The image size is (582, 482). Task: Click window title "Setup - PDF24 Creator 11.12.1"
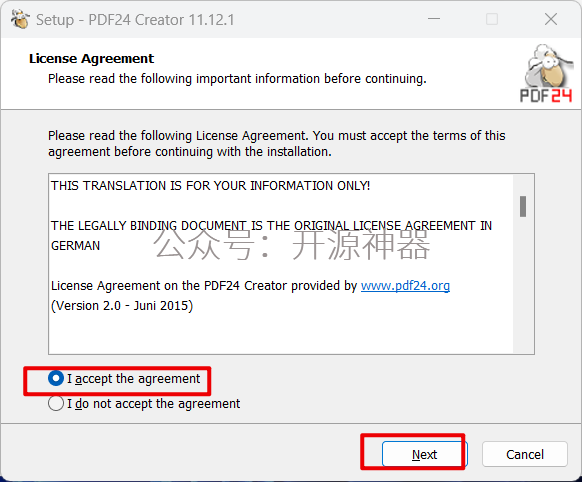pyautogui.click(x=135, y=20)
